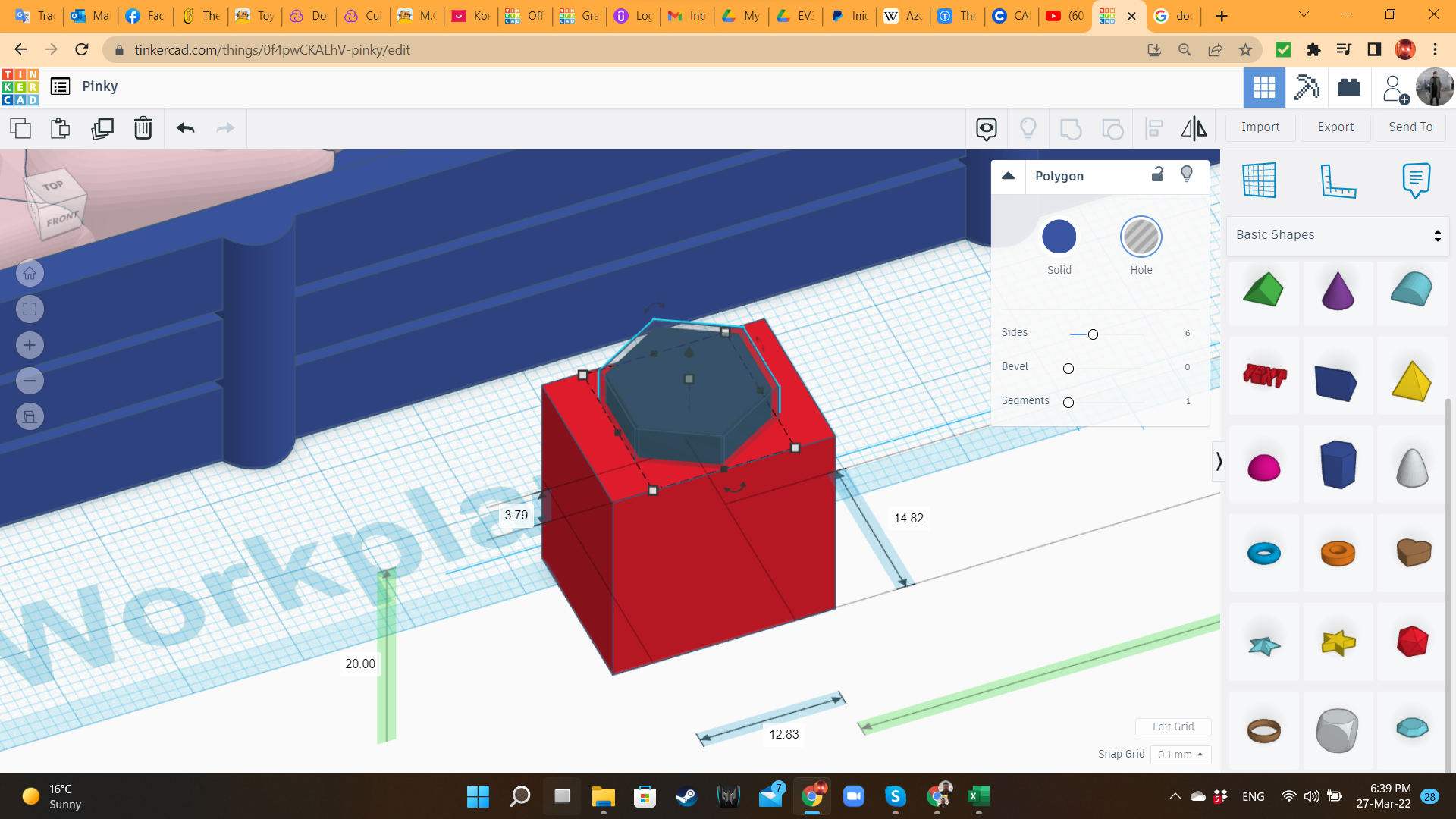Delete selected shape with trash icon

click(143, 128)
